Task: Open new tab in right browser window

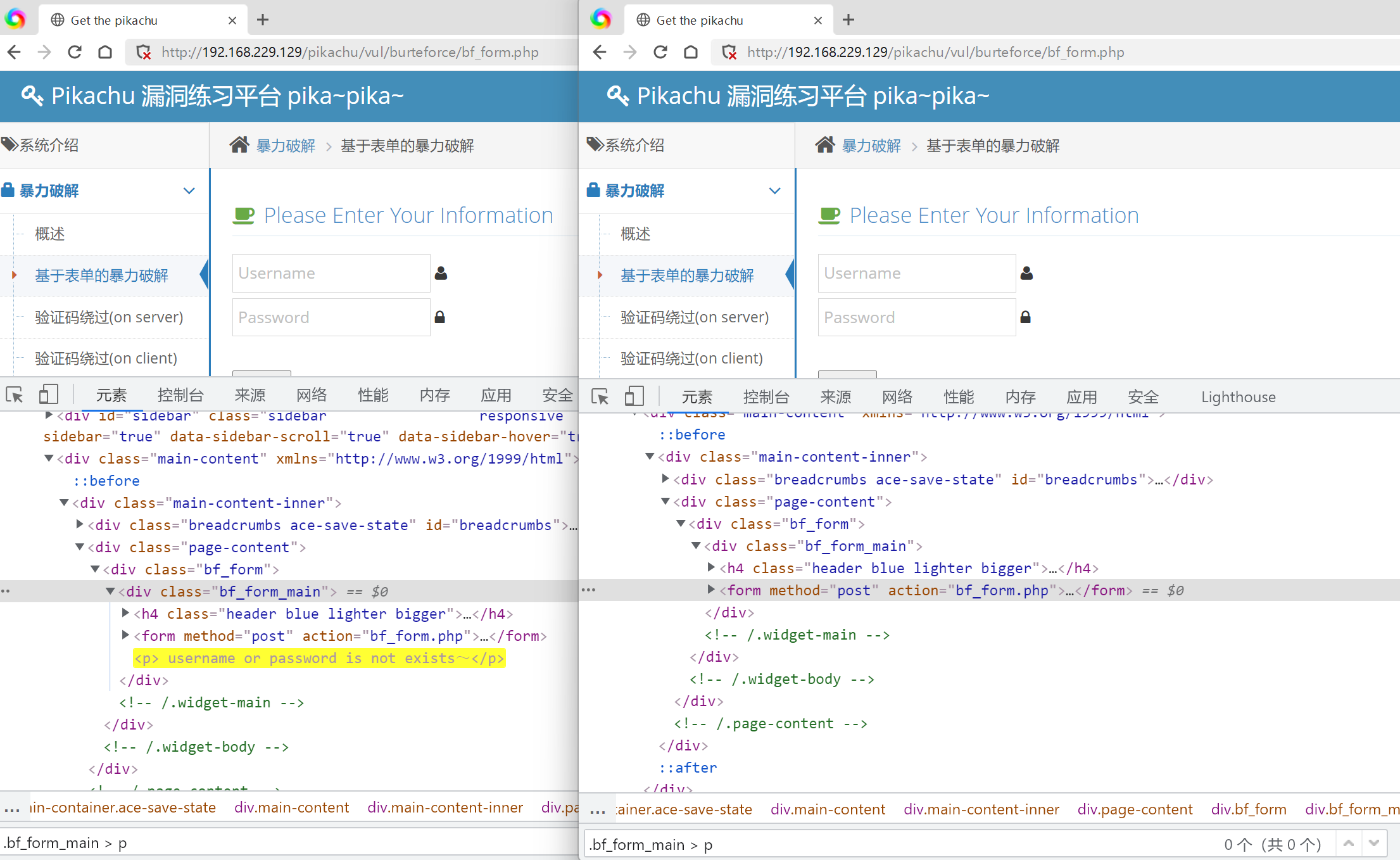Action: (848, 20)
